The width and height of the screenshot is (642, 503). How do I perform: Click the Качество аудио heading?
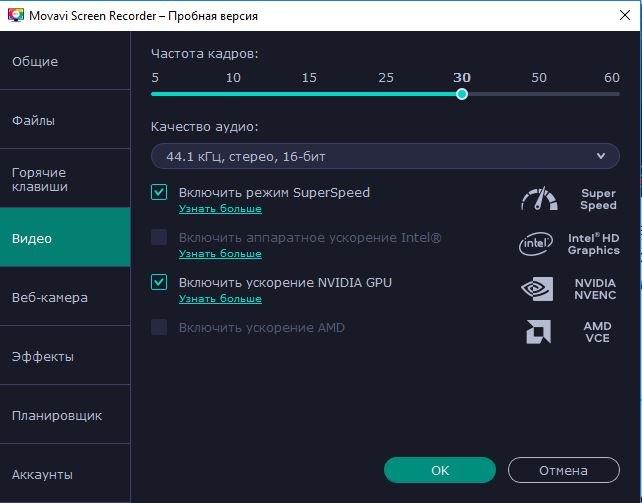205,126
